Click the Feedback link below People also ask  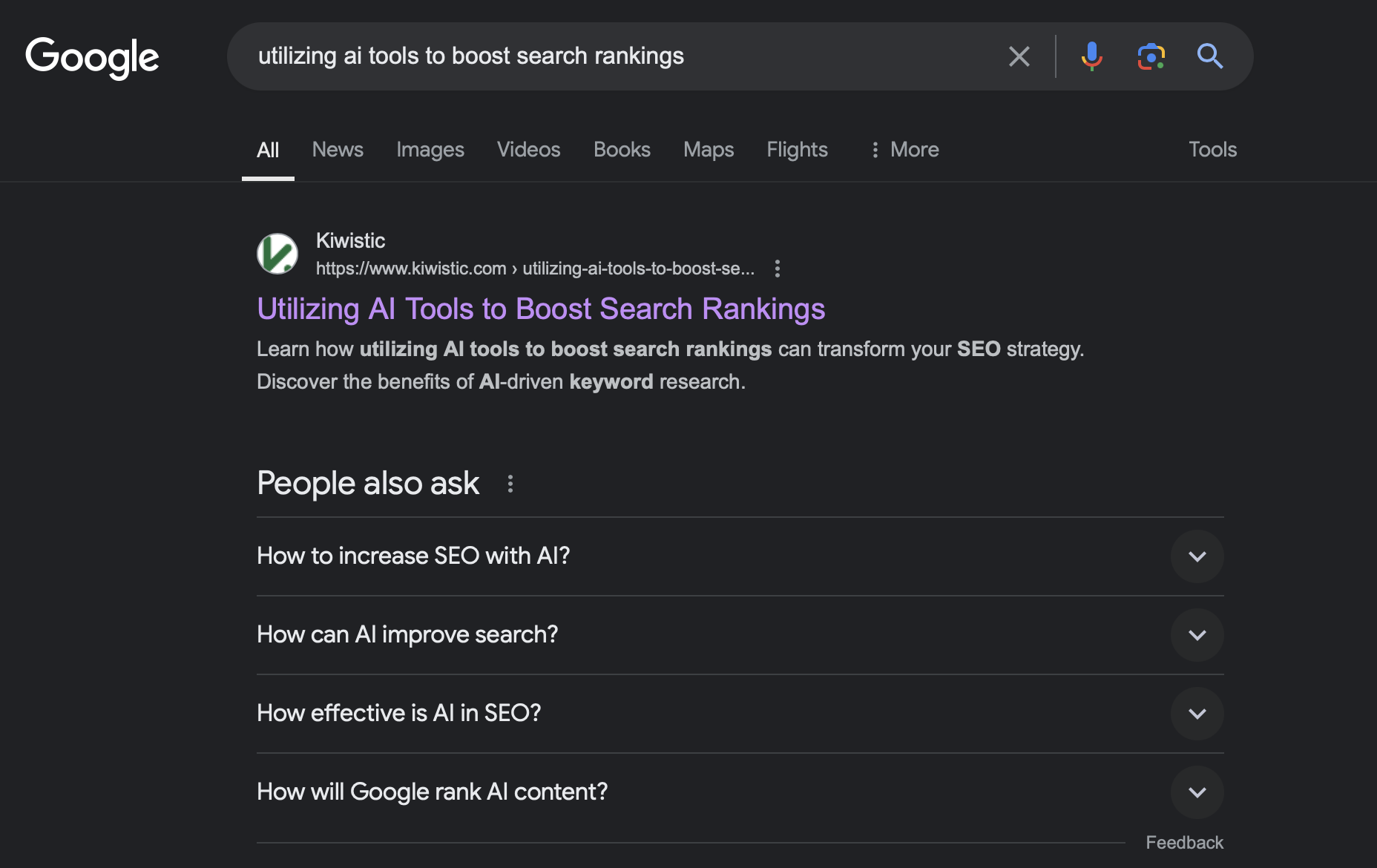point(1184,843)
